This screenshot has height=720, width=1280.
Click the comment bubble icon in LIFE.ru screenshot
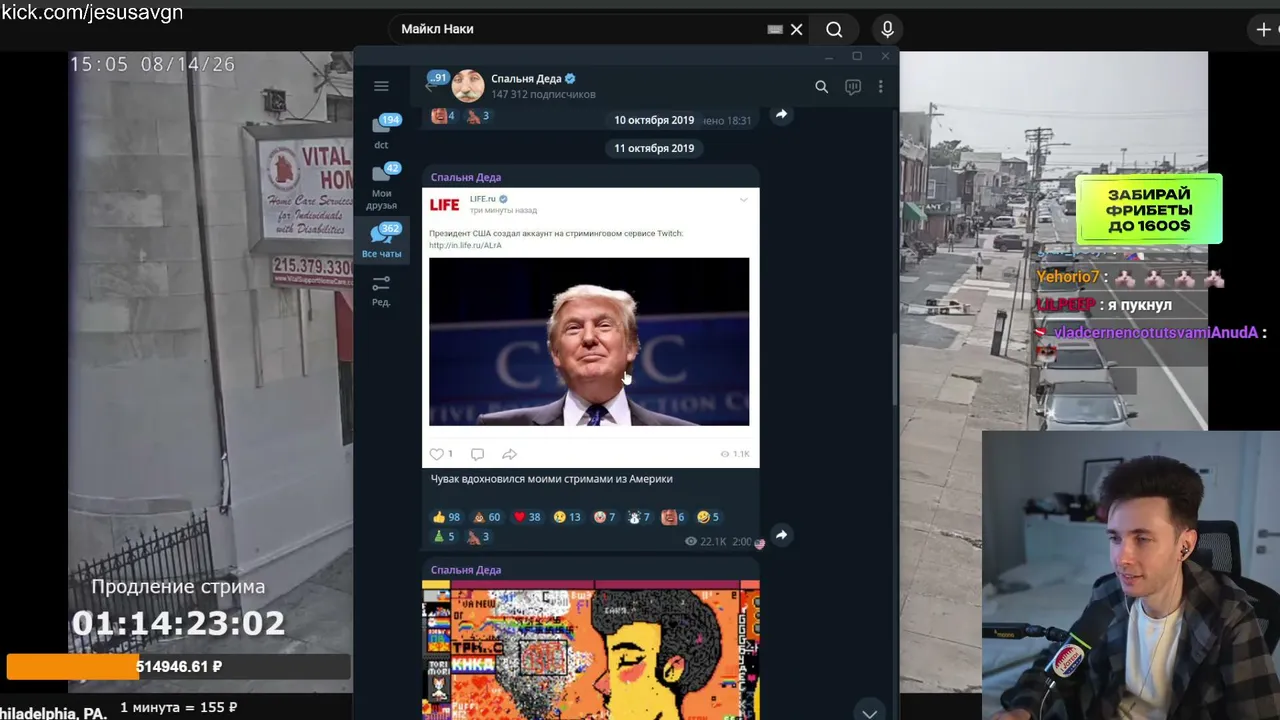[477, 454]
